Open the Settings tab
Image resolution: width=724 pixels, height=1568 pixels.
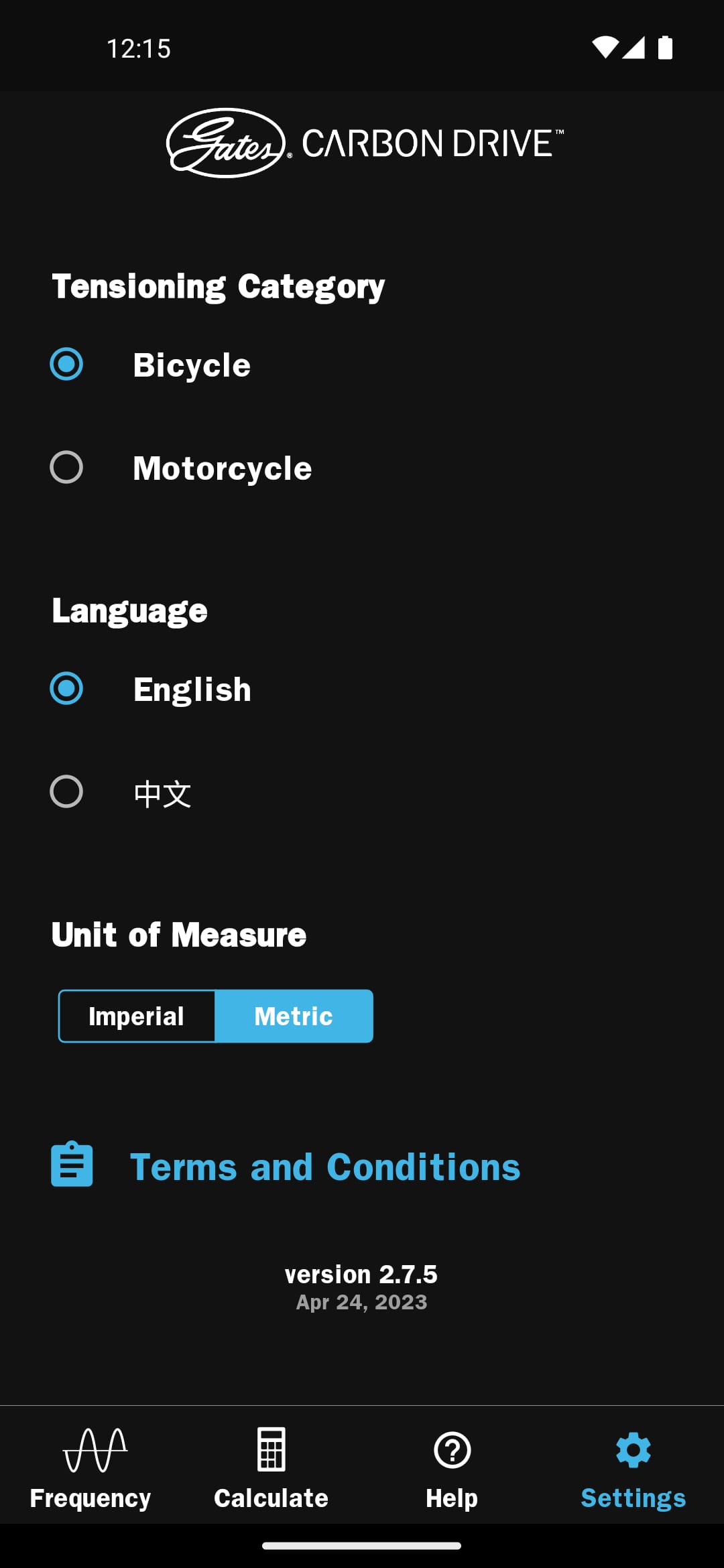coord(633,1474)
